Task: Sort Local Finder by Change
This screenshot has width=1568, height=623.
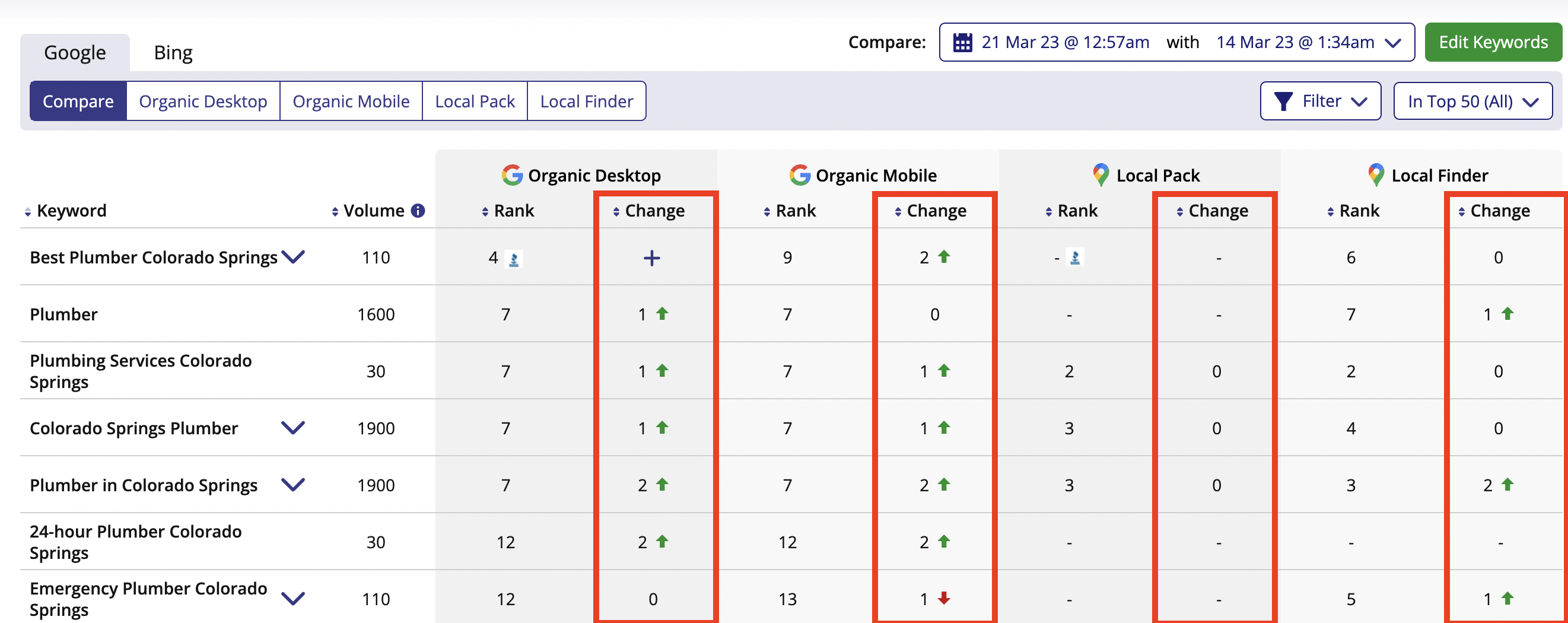Action: 1462,211
